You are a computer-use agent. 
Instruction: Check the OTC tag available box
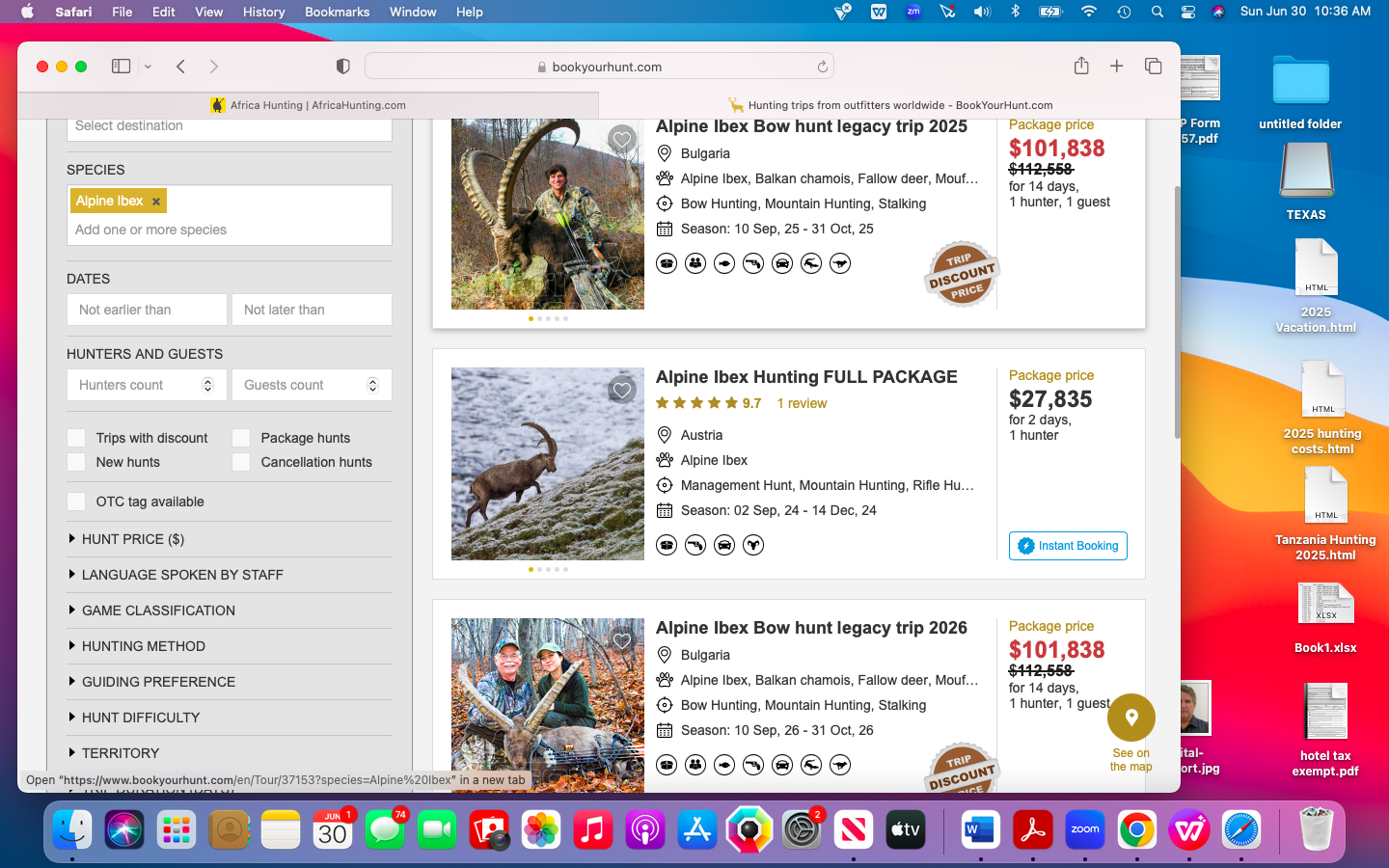click(77, 502)
